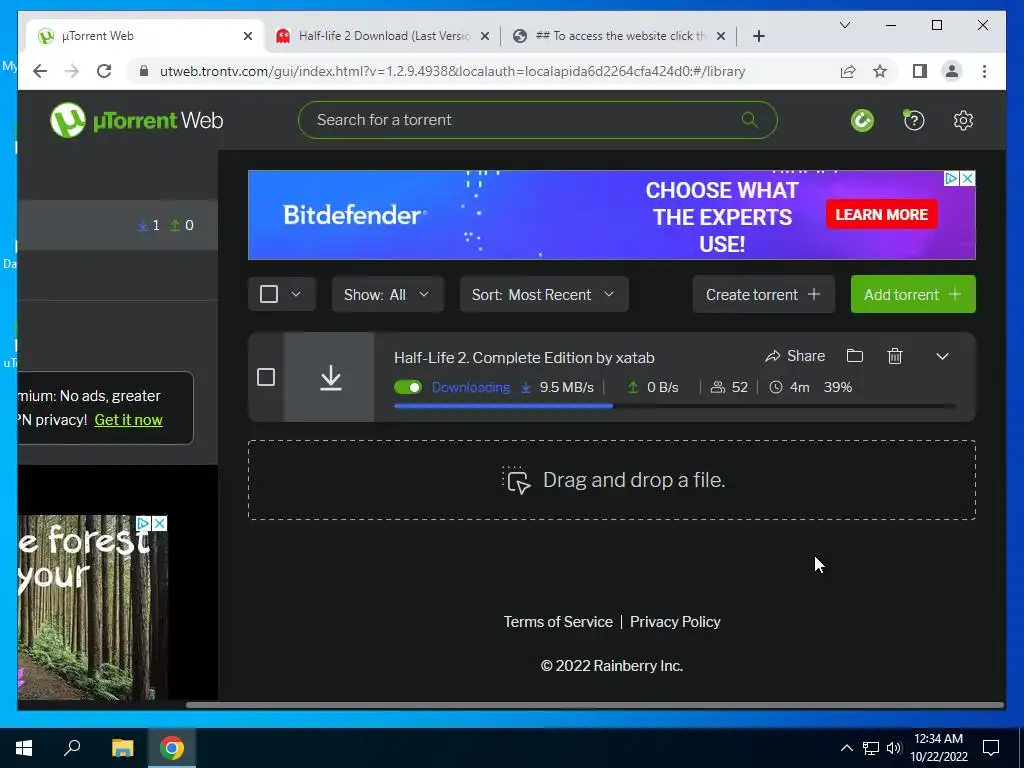Open the help question mark icon

pyautogui.click(x=913, y=120)
